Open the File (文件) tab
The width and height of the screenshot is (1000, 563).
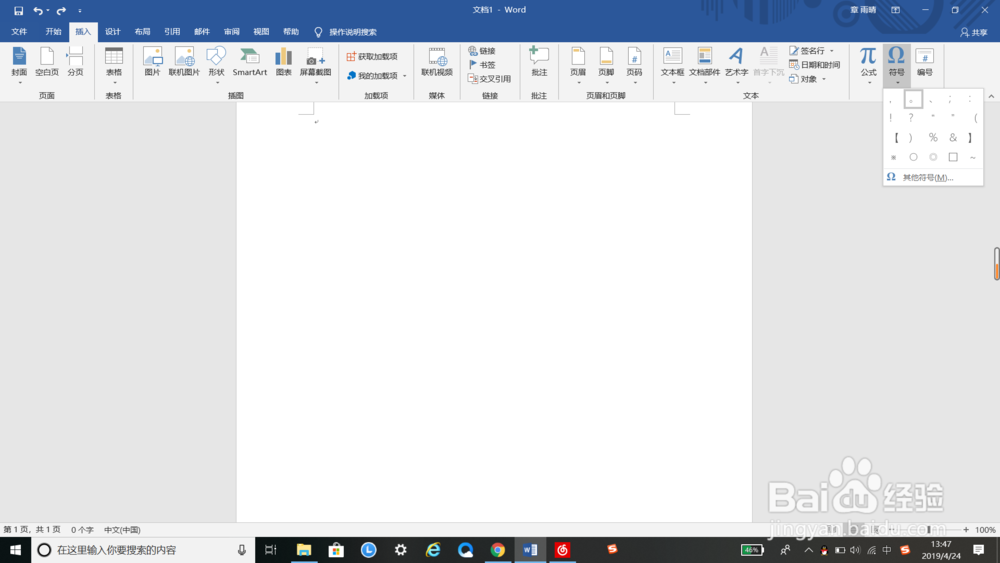pyautogui.click(x=19, y=32)
